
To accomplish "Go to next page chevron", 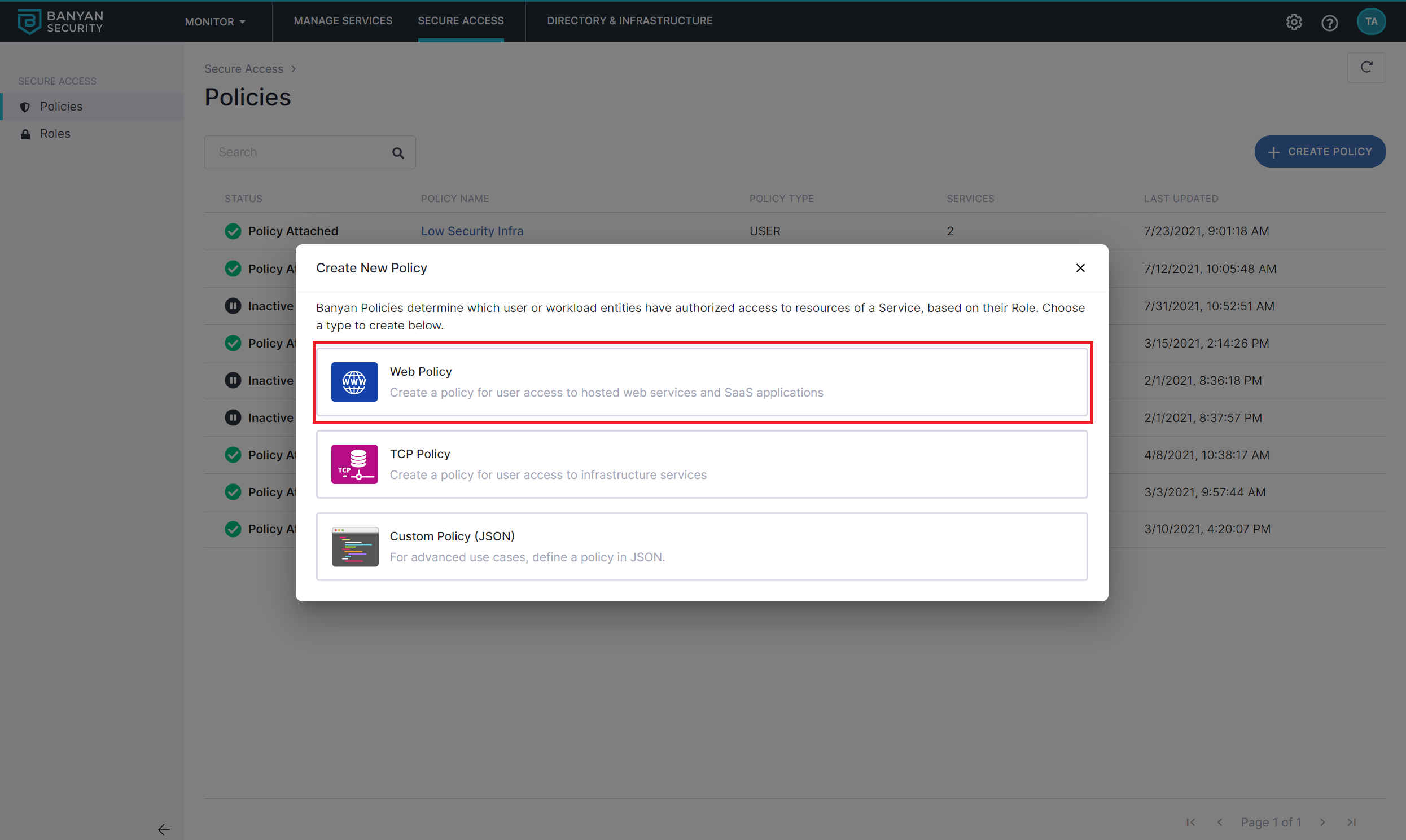I will [1322, 822].
